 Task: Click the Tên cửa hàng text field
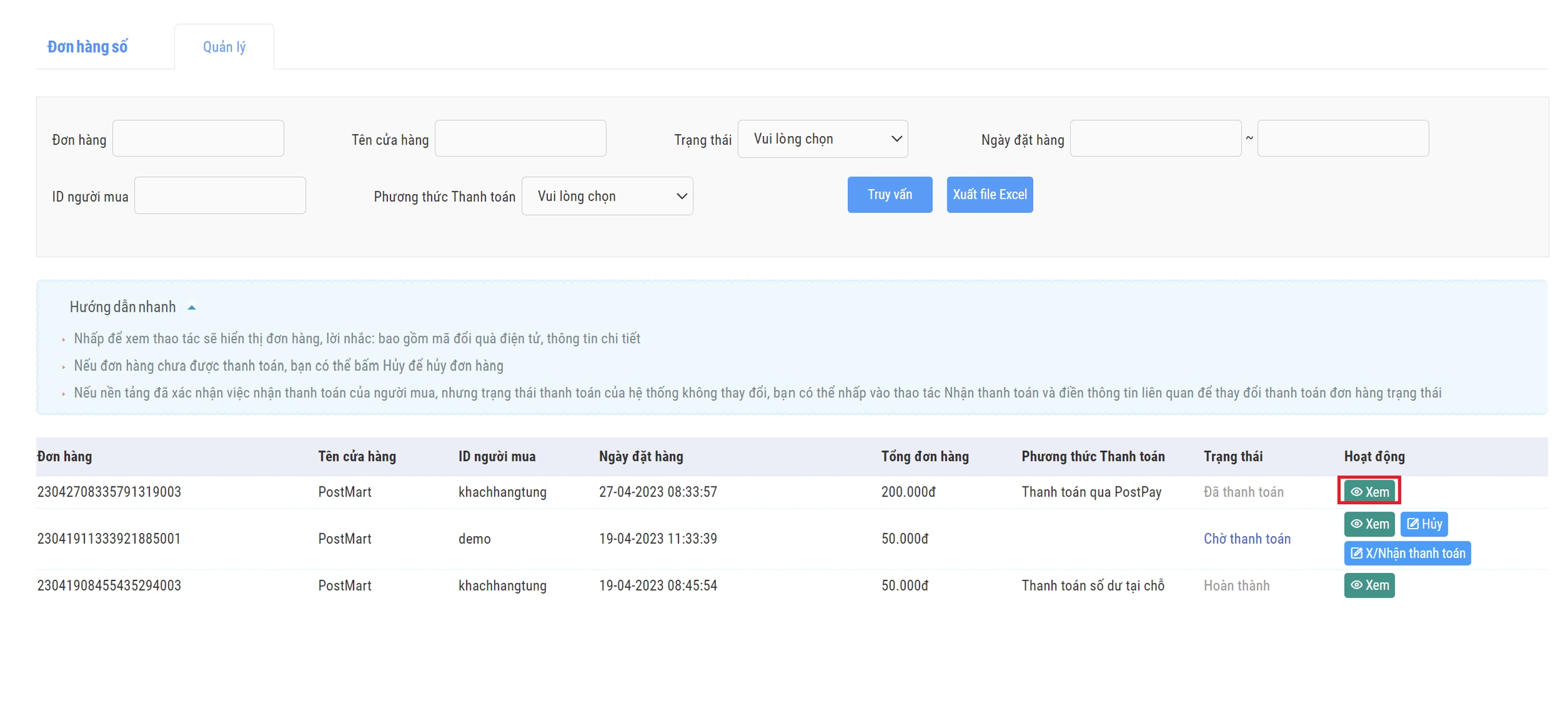click(x=520, y=139)
